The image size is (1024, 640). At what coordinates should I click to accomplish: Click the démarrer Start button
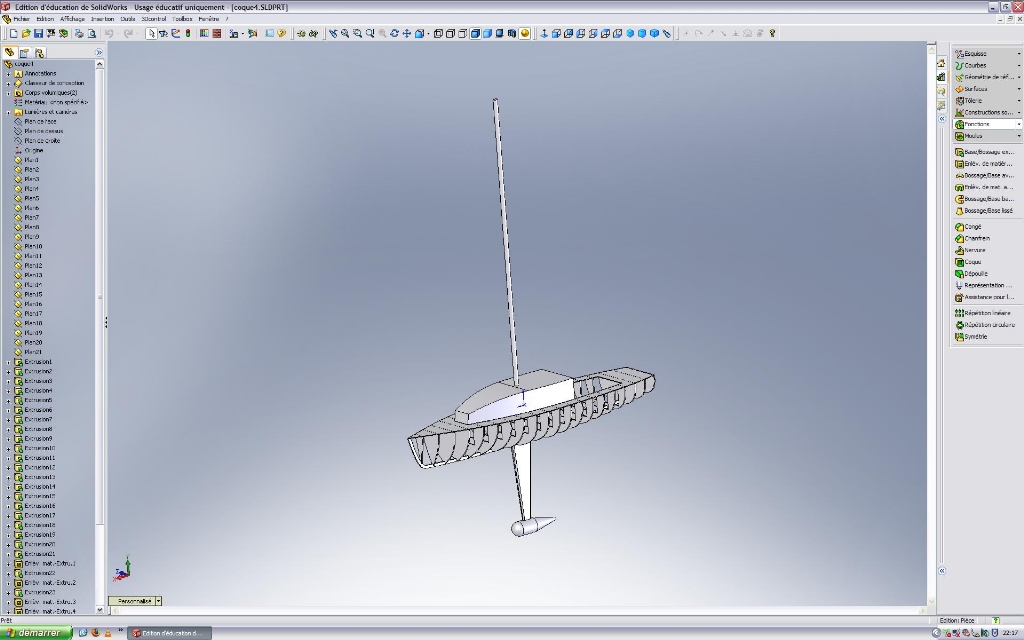(36, 633)
